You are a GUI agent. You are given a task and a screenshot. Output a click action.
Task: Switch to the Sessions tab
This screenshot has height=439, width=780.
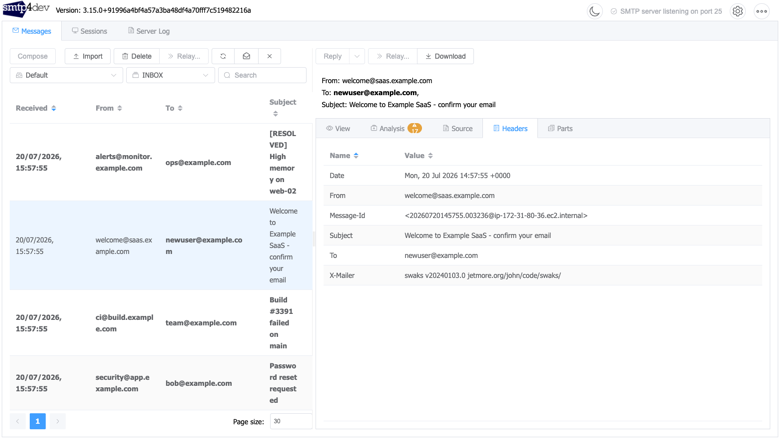click(89, 31)
